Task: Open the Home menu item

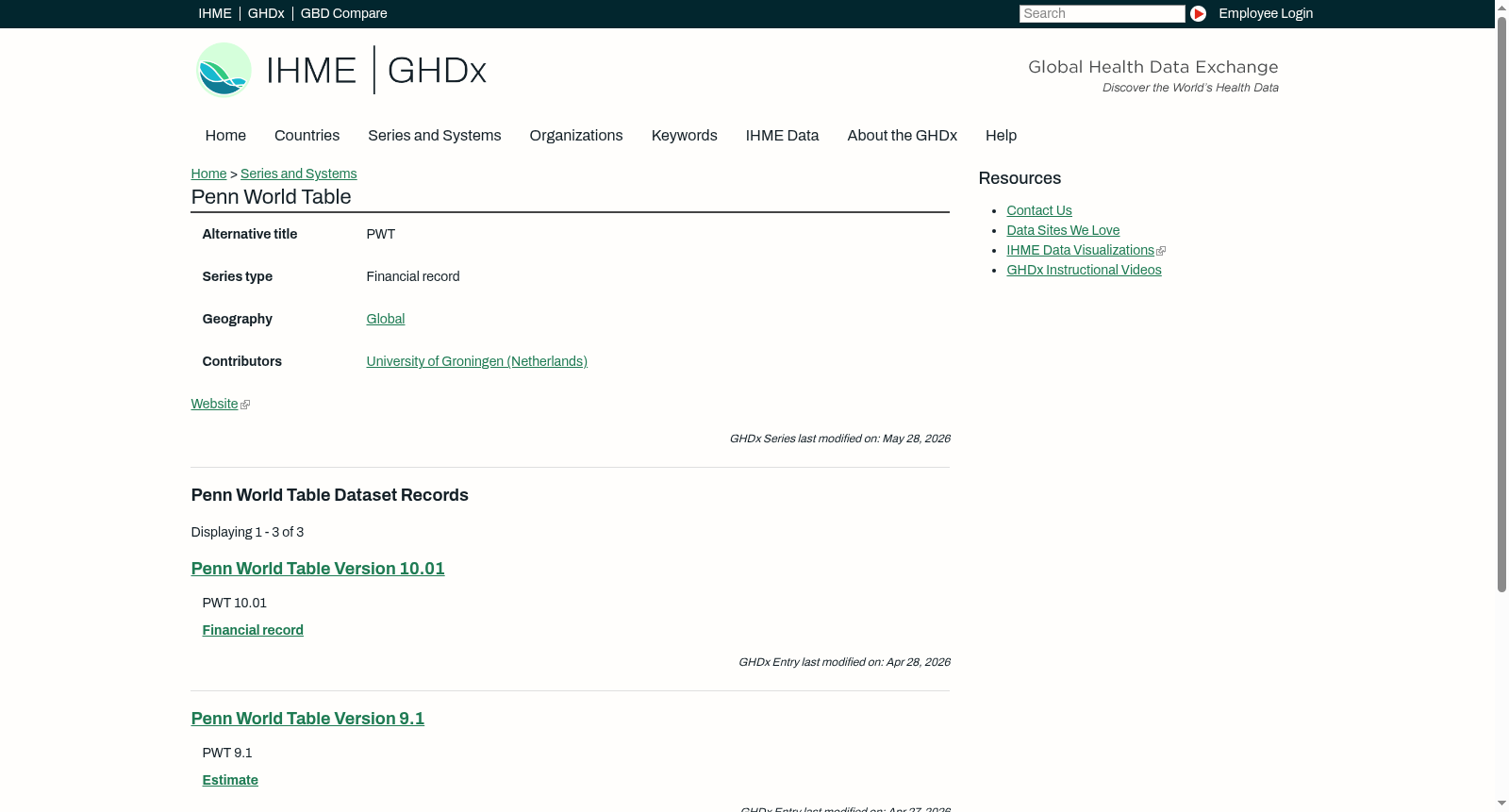Action: pyautogui.click(x=225, y=136)
